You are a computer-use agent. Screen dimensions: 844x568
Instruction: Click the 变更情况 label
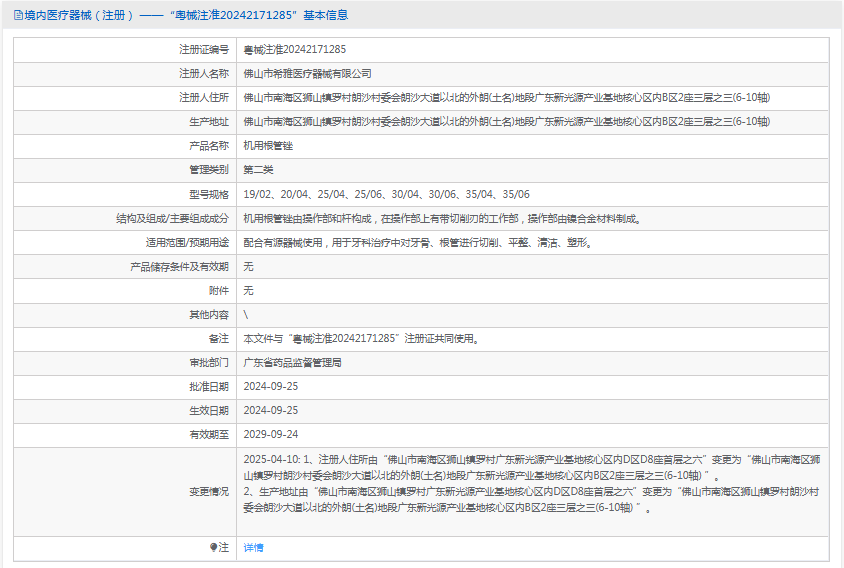click(209, 492)
